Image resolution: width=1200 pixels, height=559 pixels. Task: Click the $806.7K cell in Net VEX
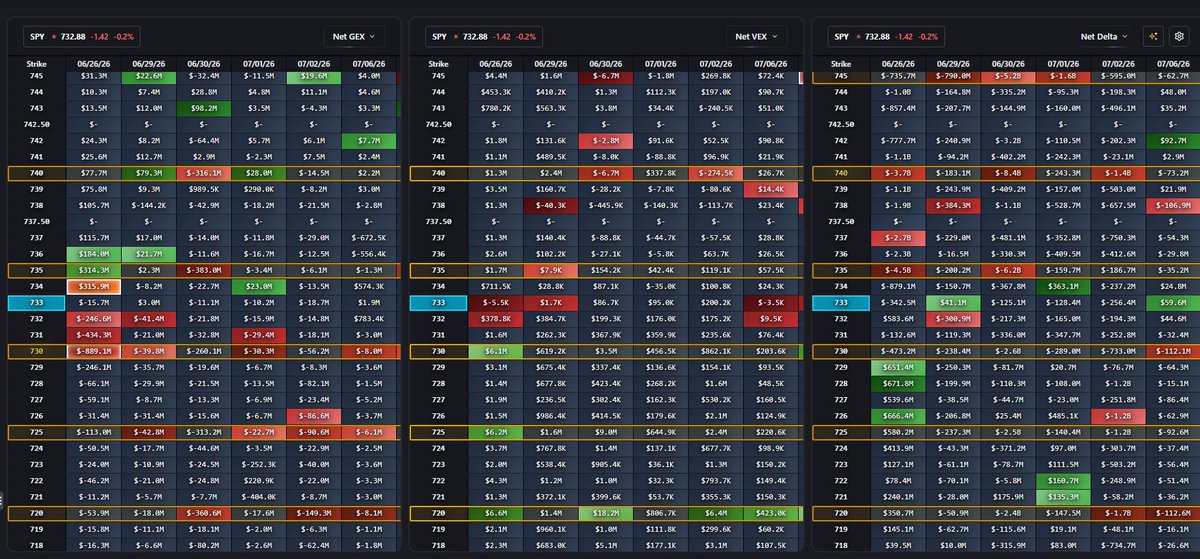point(659,513)
